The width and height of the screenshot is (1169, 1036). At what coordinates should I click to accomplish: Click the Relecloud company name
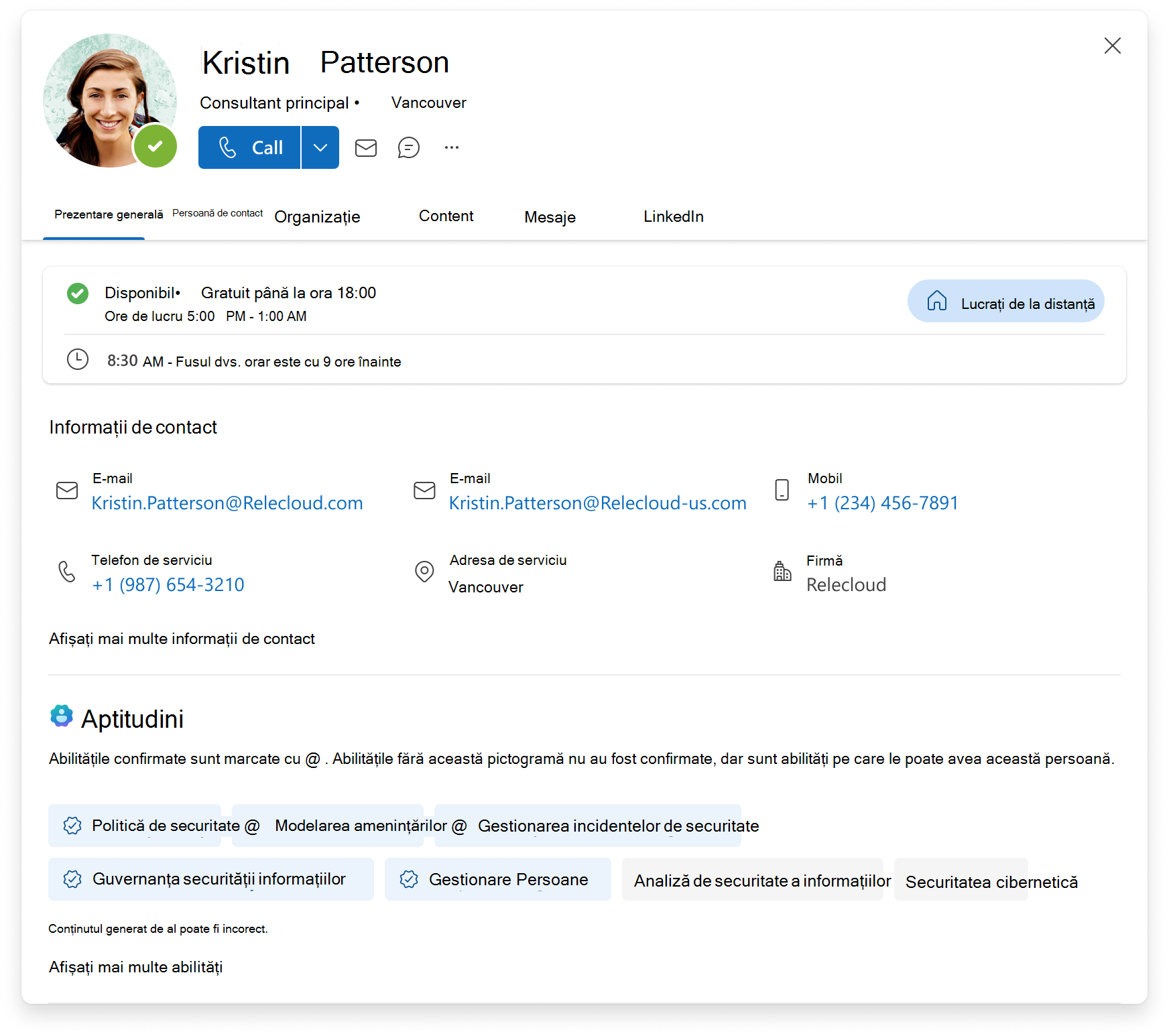(x=846, y=585)
